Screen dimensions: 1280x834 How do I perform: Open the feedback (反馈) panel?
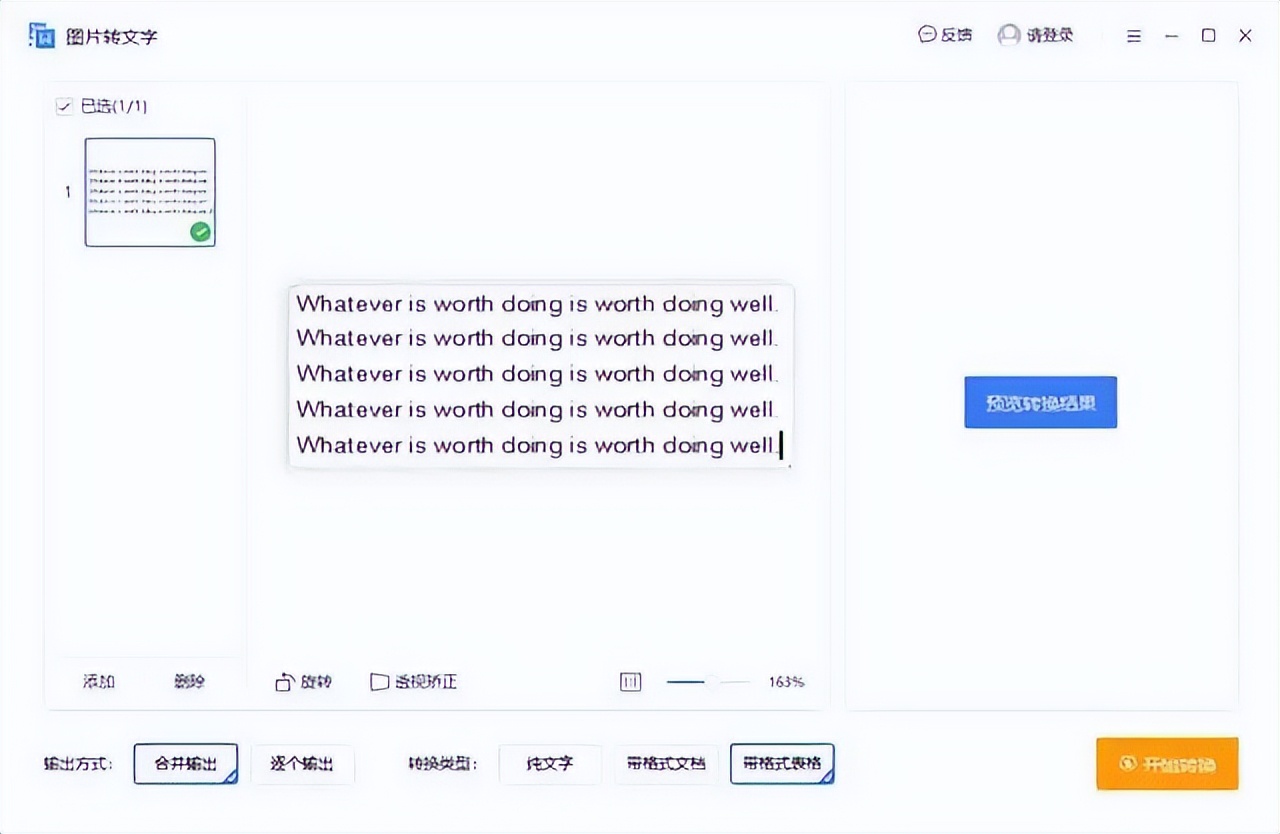click(944, 33)
